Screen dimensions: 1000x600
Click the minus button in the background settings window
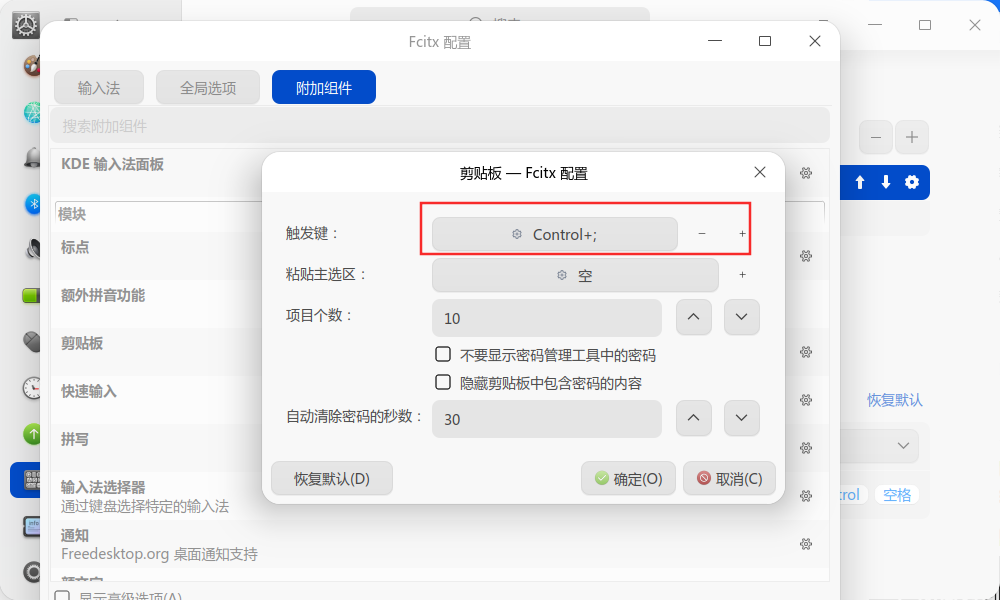pos(876,137)
